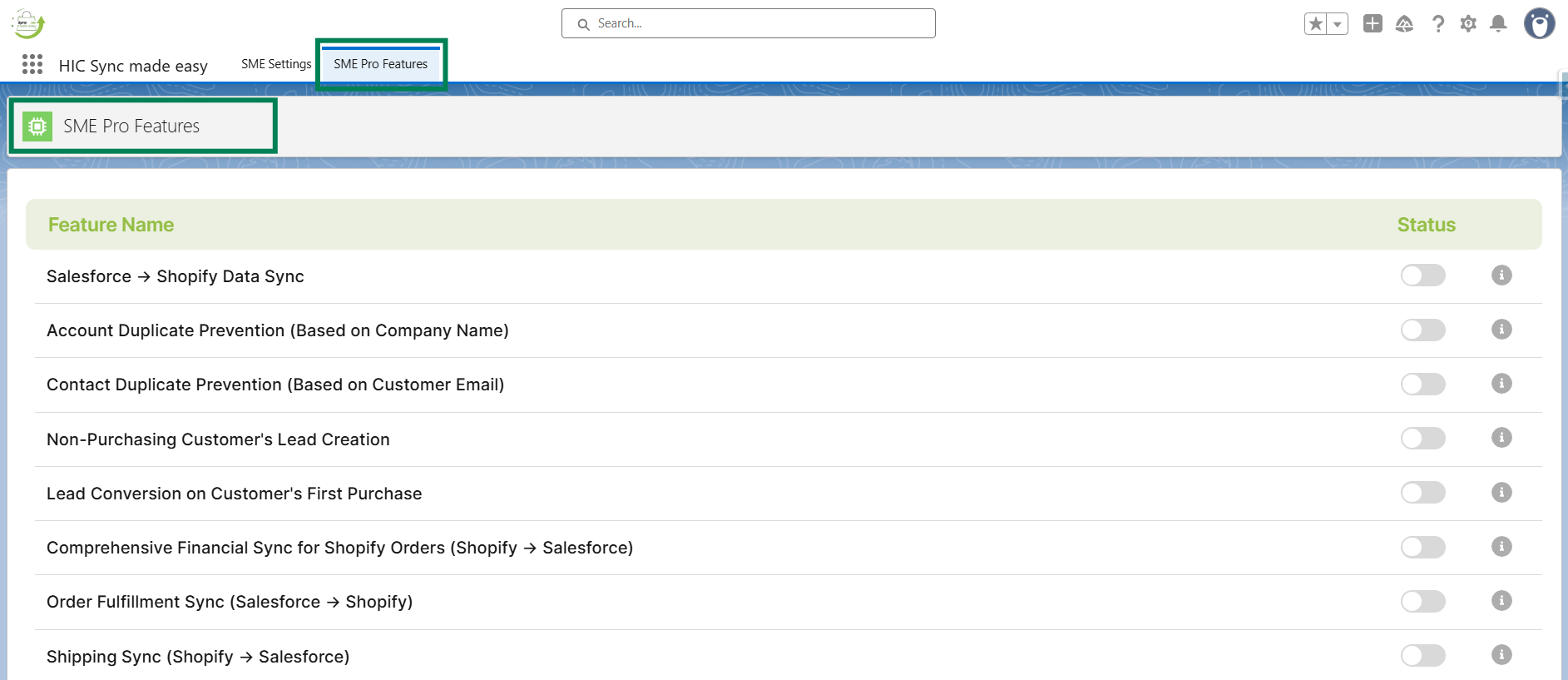Open the Help question mark icon
This screenshot has width=1568, height=680.
(1437, 24)
